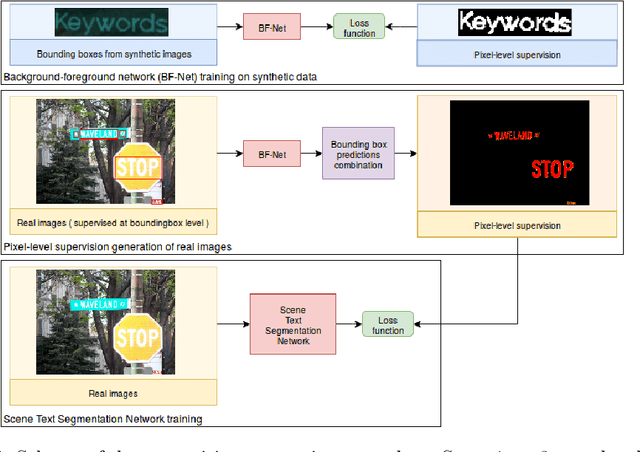Viewport: 640px width, 452px height.
Task: Click the Bounding box predictions combination box
Action: pos(358,152)
